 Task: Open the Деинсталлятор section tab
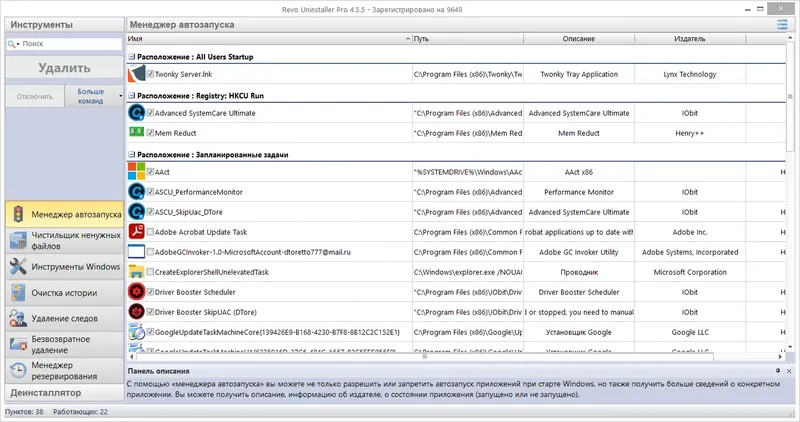[64, 393]
